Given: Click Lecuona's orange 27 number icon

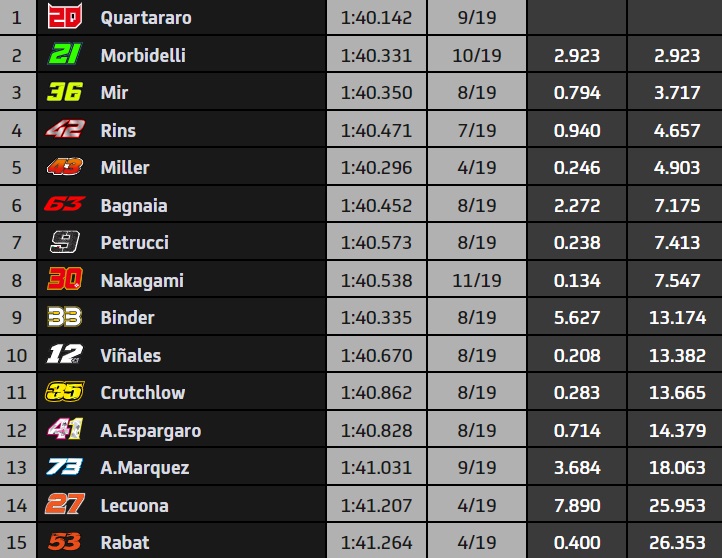Looking at the screenshot, I should (65, 504).
